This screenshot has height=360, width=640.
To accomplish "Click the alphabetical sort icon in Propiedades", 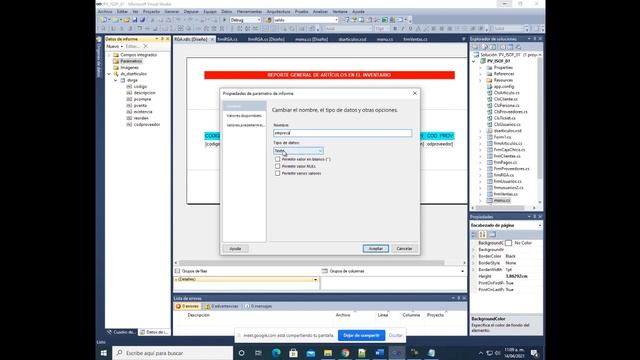I will click(x=482, y=234).
